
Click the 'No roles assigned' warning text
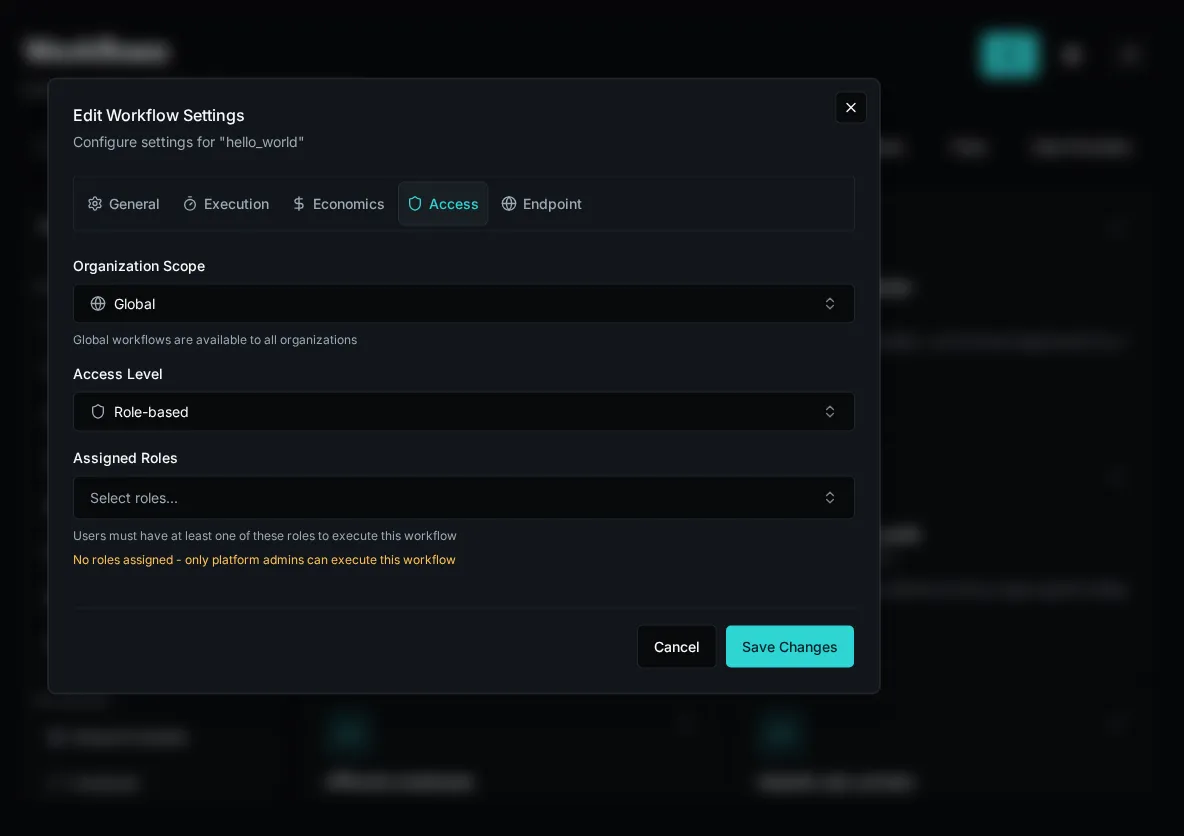(264, 560)
